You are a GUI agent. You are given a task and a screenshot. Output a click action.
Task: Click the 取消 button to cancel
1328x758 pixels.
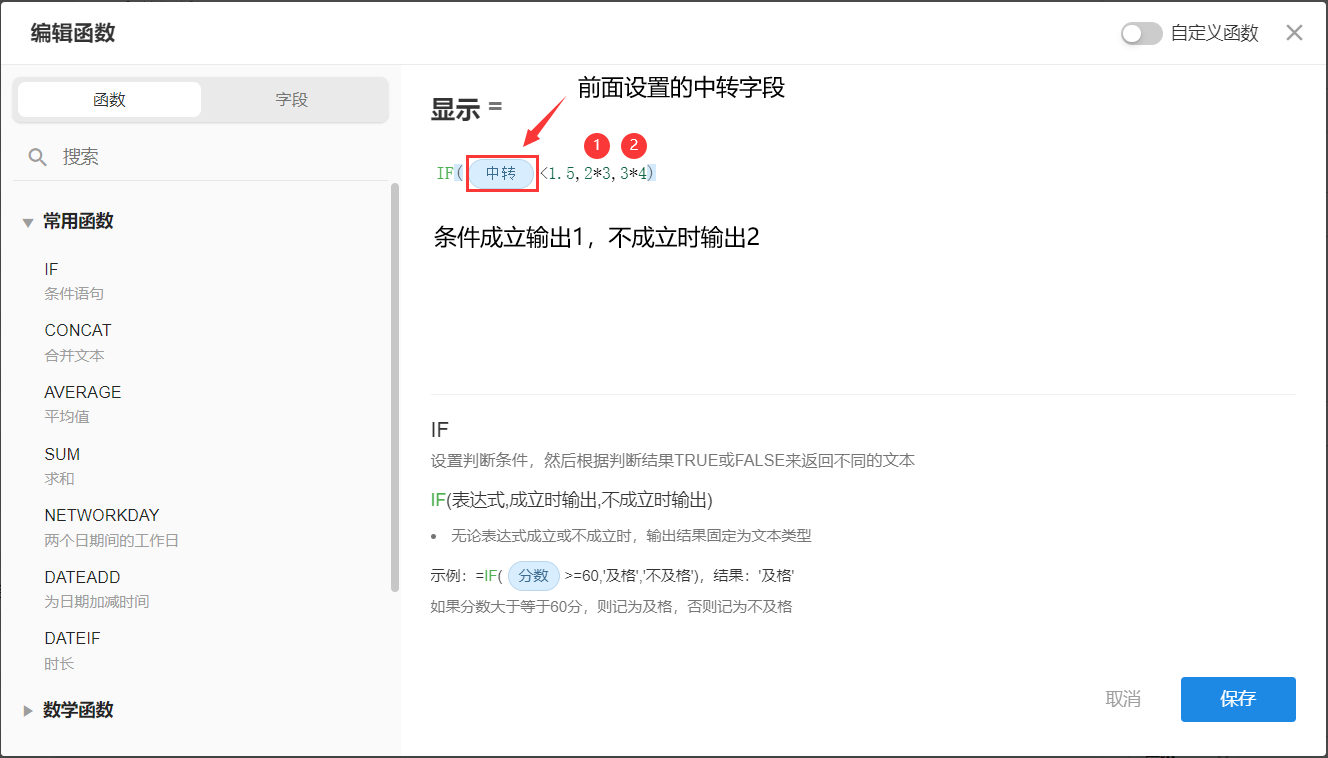1123,699
